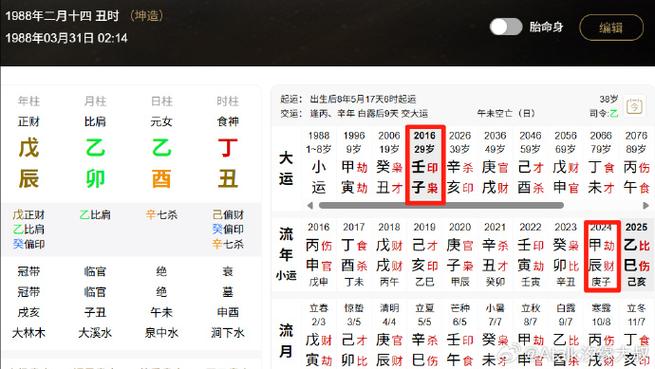Click the month branch 卯 character
The height and width of the screenshot is (369, 655).
(x=95, y=179)
